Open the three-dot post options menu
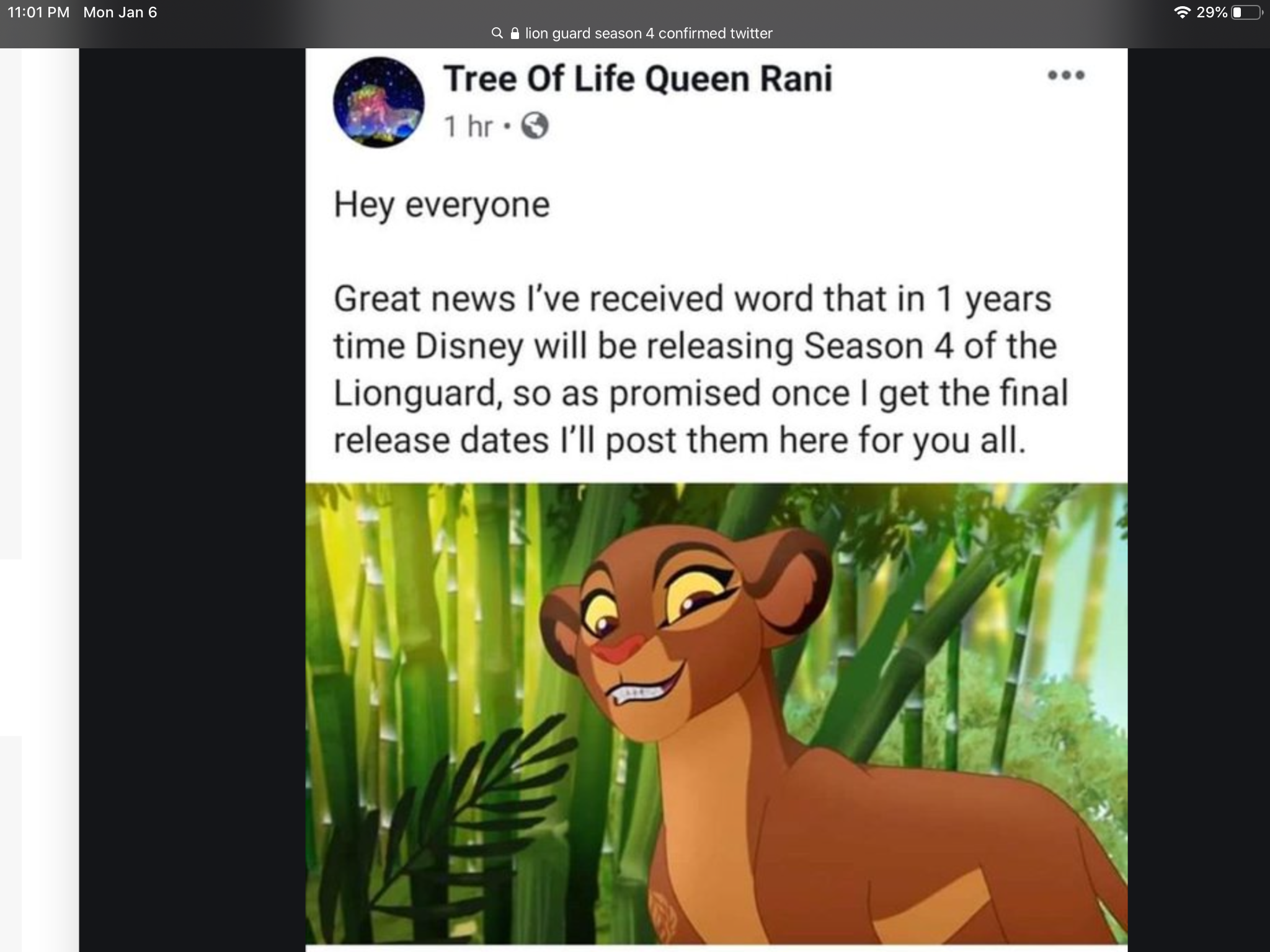1270x952 pixels. 1066,76
